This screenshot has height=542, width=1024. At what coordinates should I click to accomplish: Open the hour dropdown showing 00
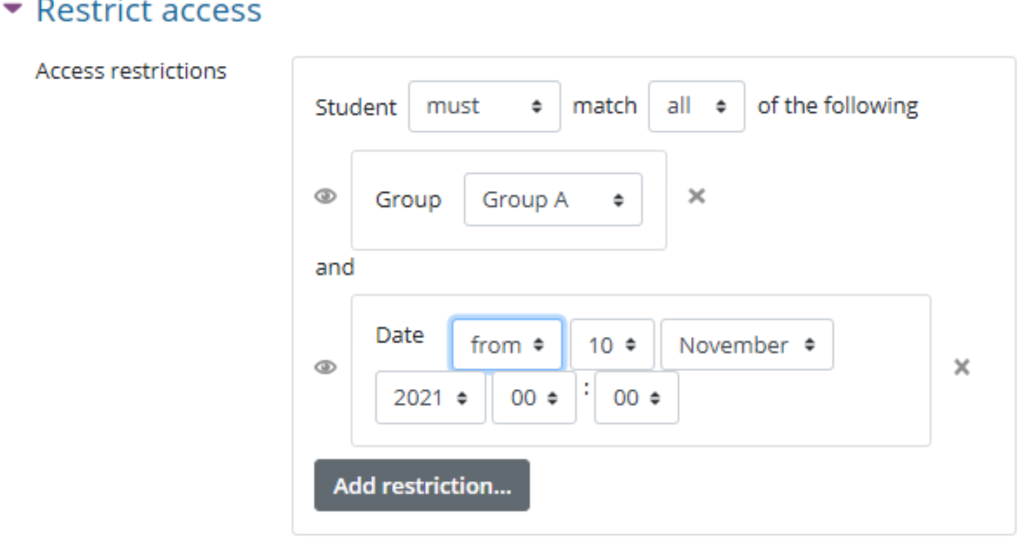[534, 398]
